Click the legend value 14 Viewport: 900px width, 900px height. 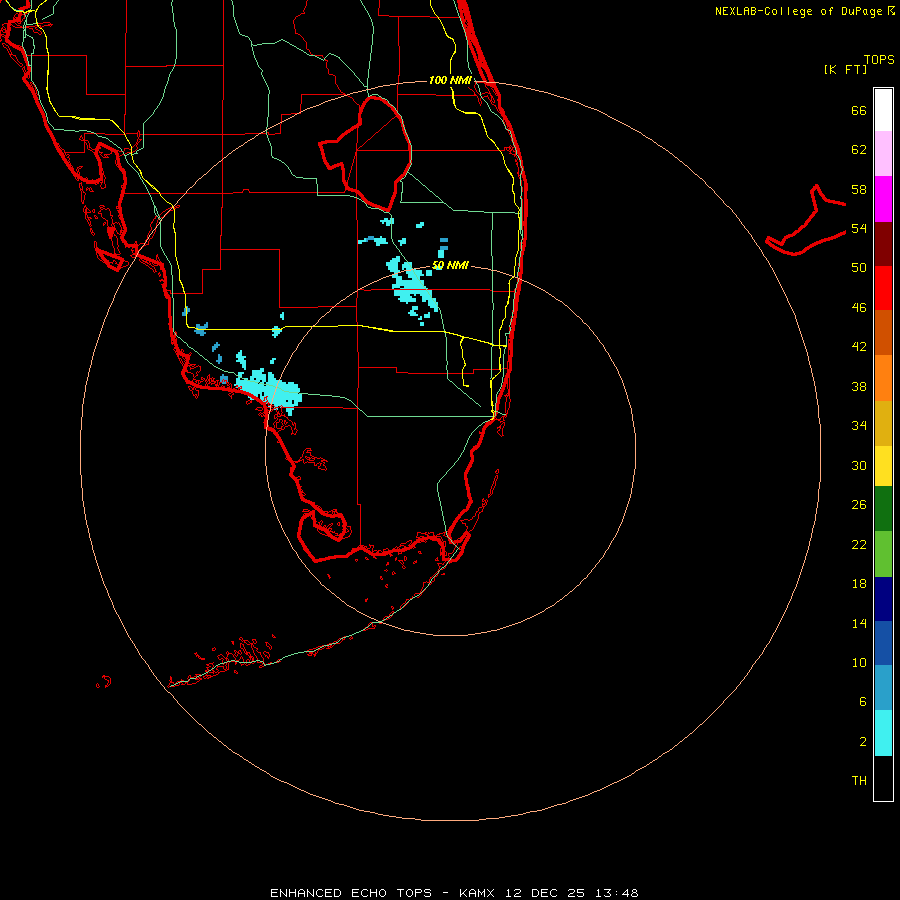(x=859, y=623)
